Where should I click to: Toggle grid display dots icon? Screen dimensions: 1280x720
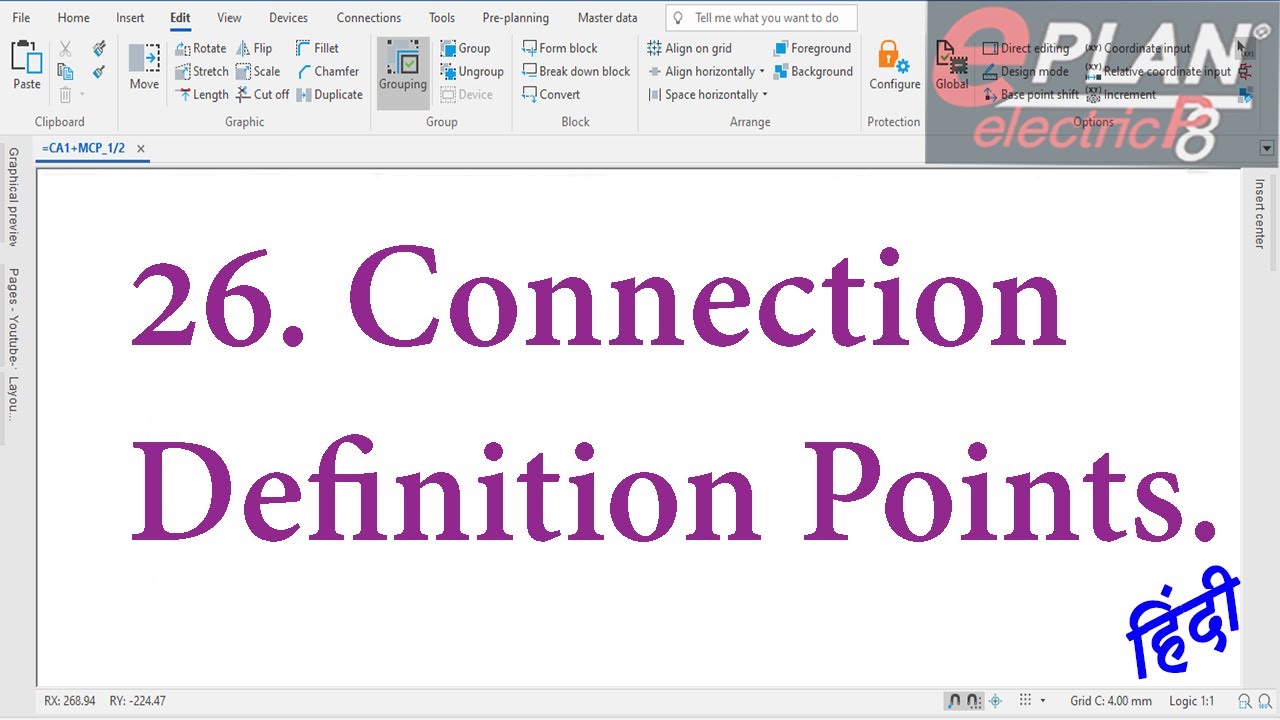coord(1026,701)
